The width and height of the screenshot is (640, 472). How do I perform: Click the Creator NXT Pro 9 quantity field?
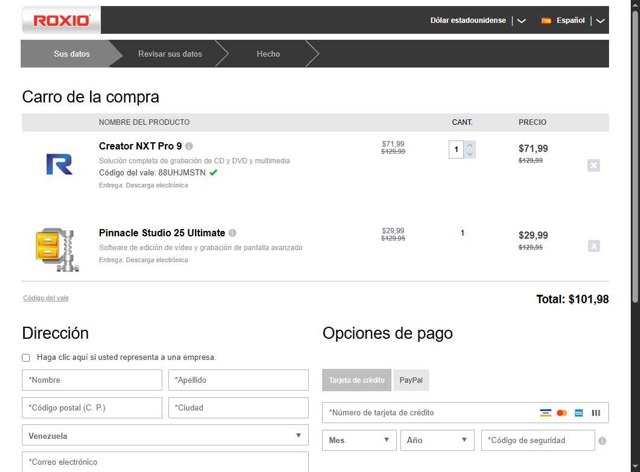click(456, 149)
